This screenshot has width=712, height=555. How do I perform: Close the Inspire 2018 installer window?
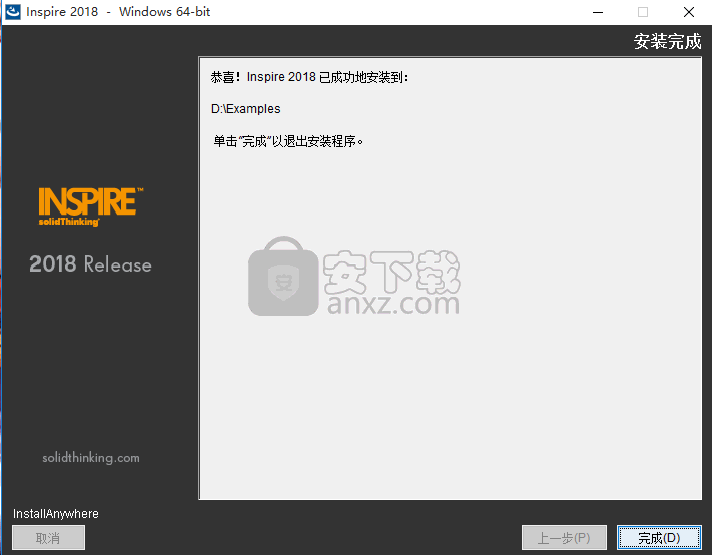(689, 12)
